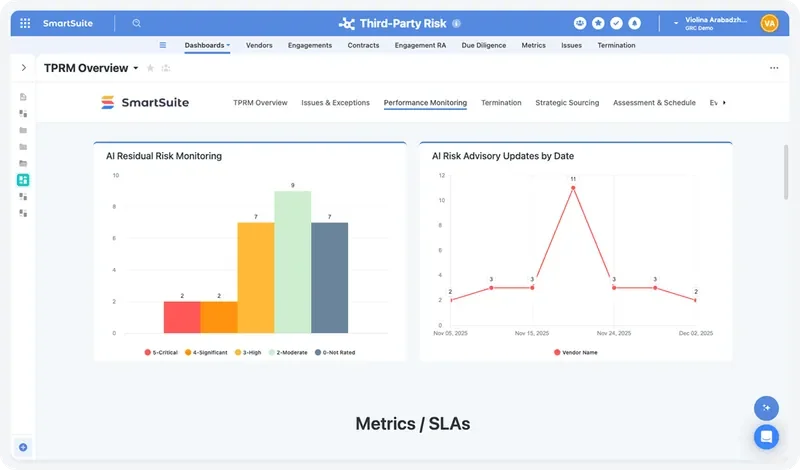800x470 pixels.
Task: Show more dashboard tabs with right arrow
Action: pos(724,103)
